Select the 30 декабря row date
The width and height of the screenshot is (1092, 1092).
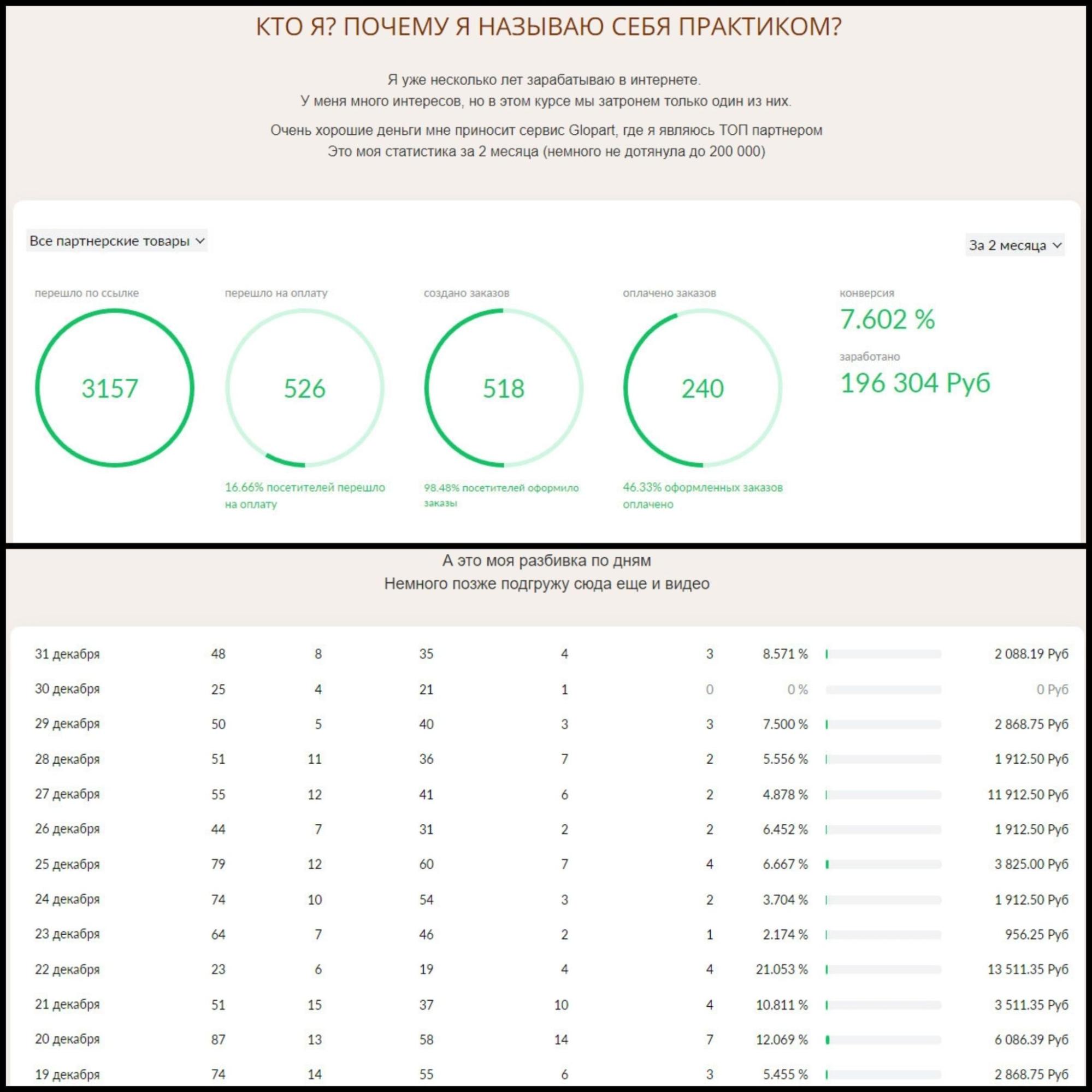[x=67, y=689]
